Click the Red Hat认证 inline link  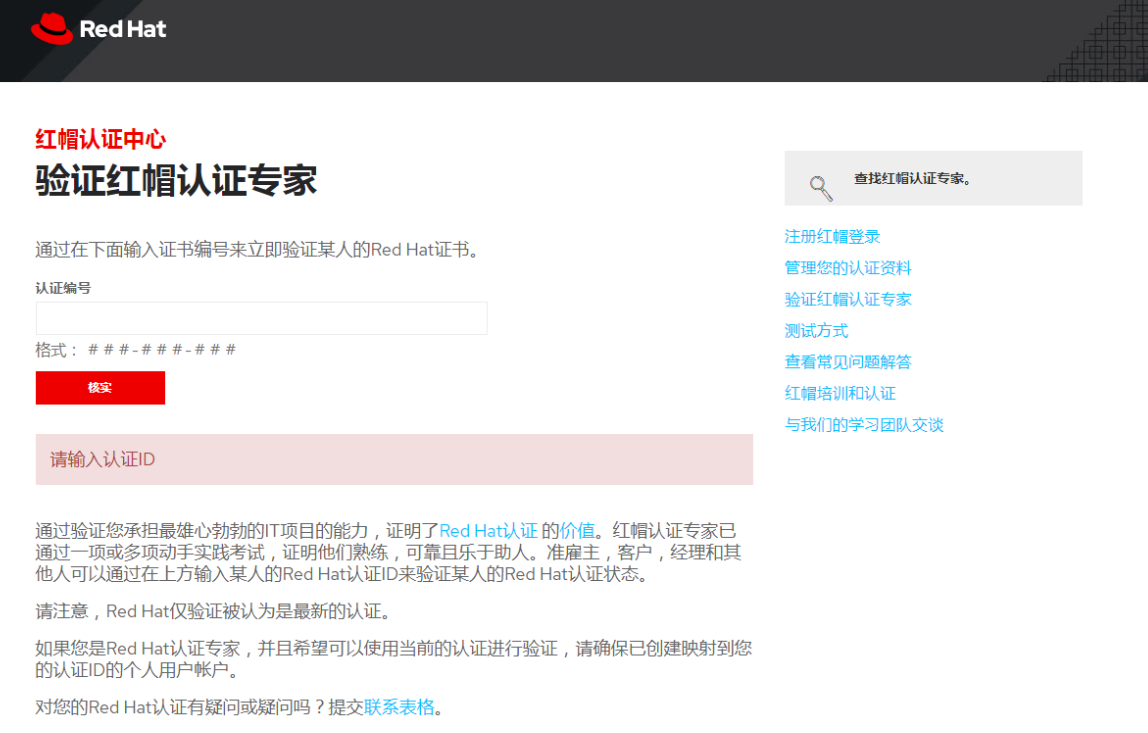tap(487, 530)
